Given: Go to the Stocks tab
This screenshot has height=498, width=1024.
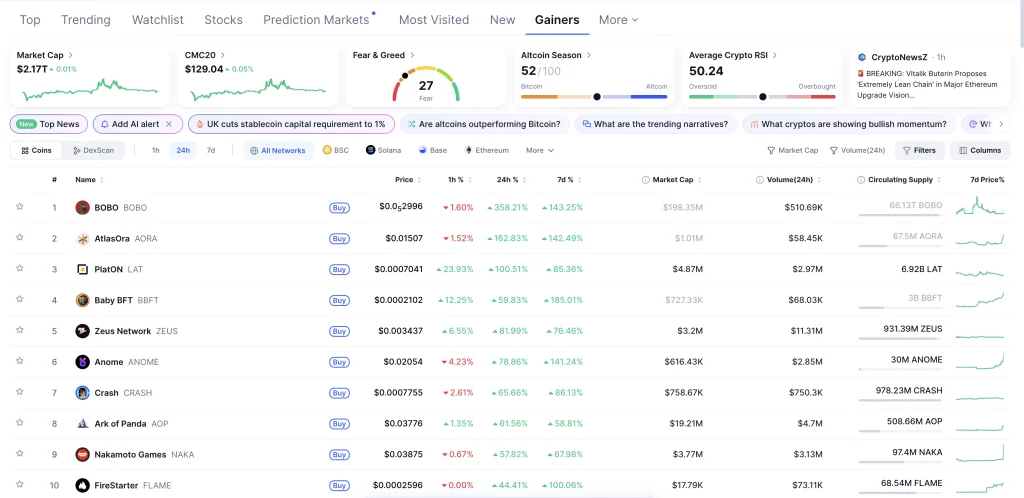Looking at the screenshot, I should click(x=223, y=20).
